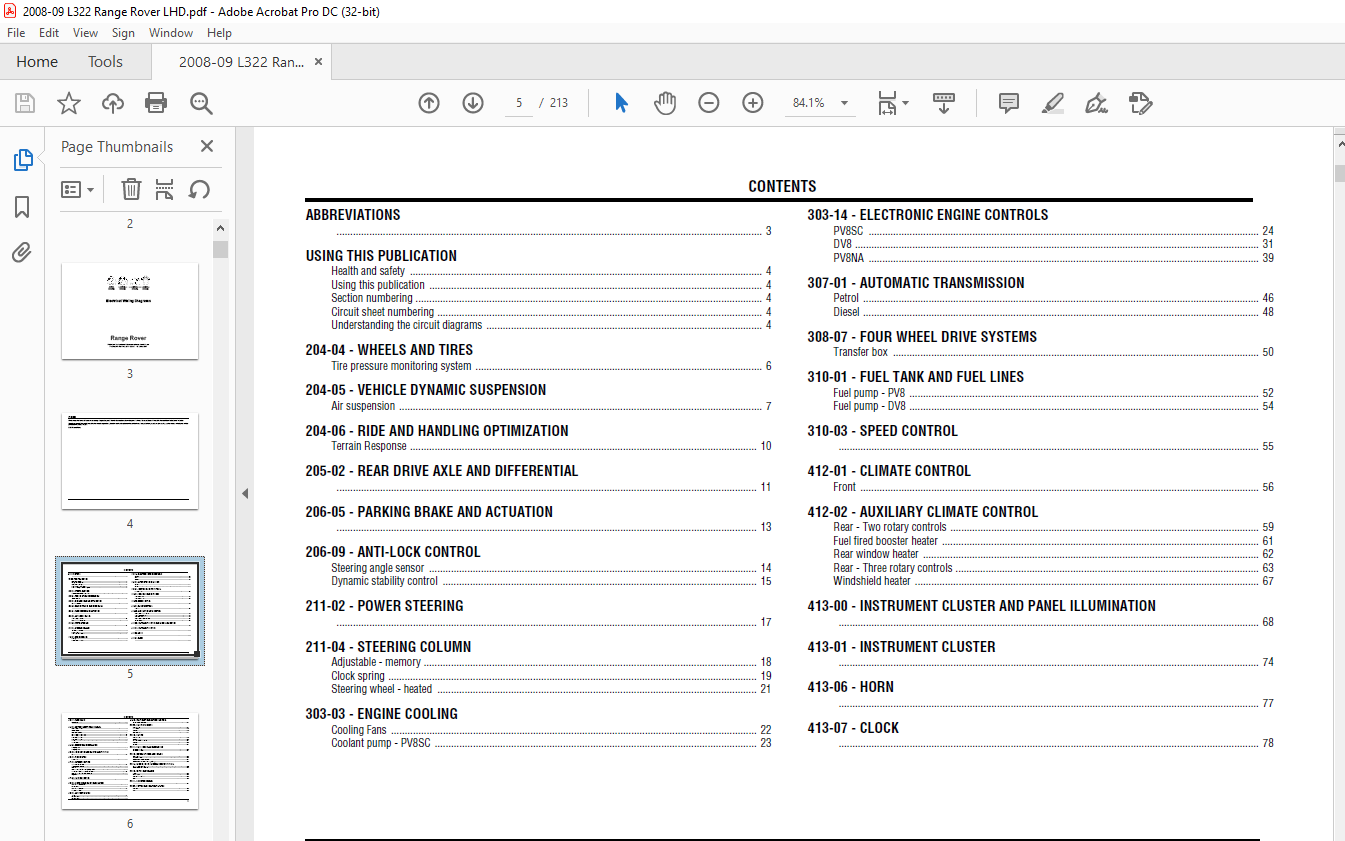Click the Save file icon
This screenshot has width=1345, height=841.
coord(25,103)
